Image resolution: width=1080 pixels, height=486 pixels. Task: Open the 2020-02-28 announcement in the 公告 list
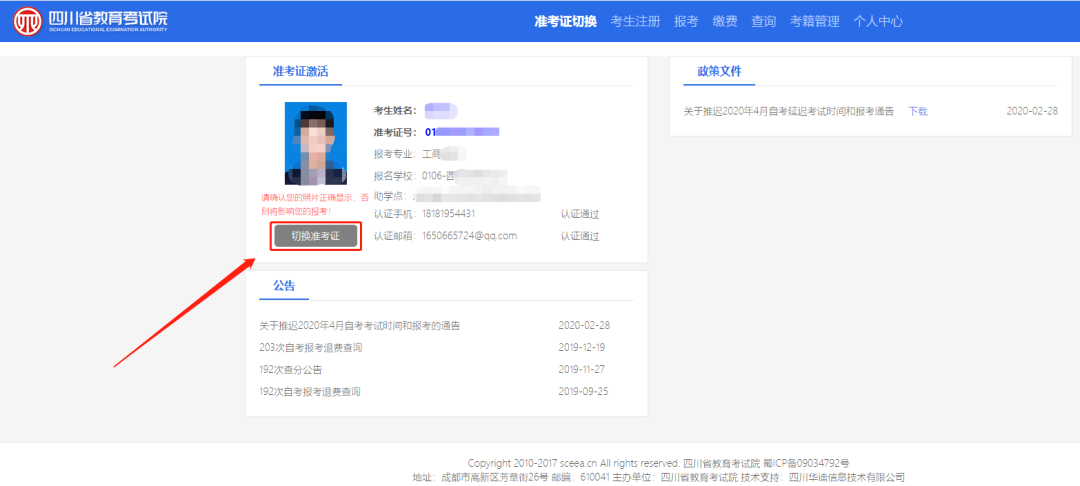(359, 326)
